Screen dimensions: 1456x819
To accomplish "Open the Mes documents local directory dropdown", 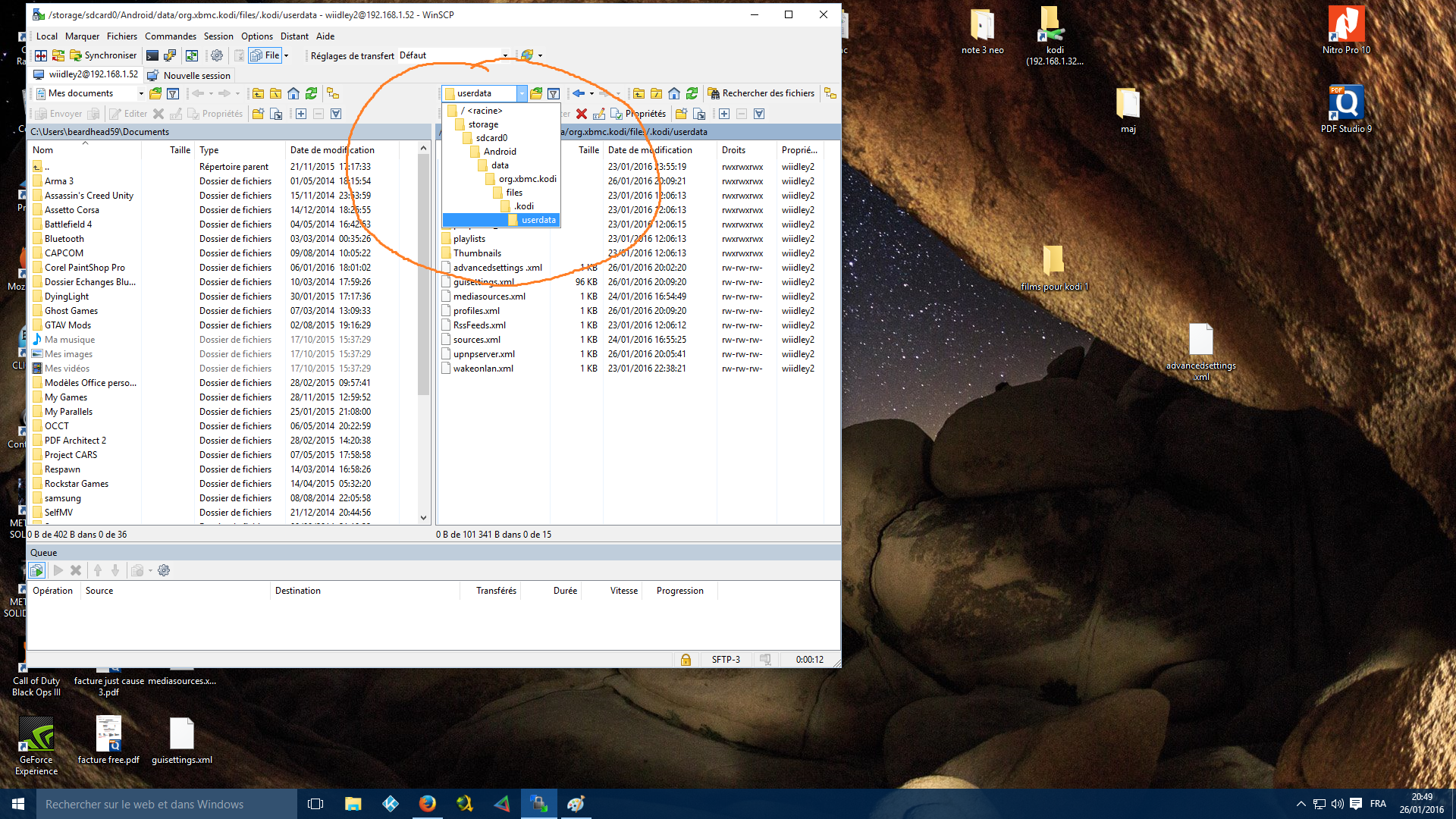I will pyautogui.click(x=89, y=93).
